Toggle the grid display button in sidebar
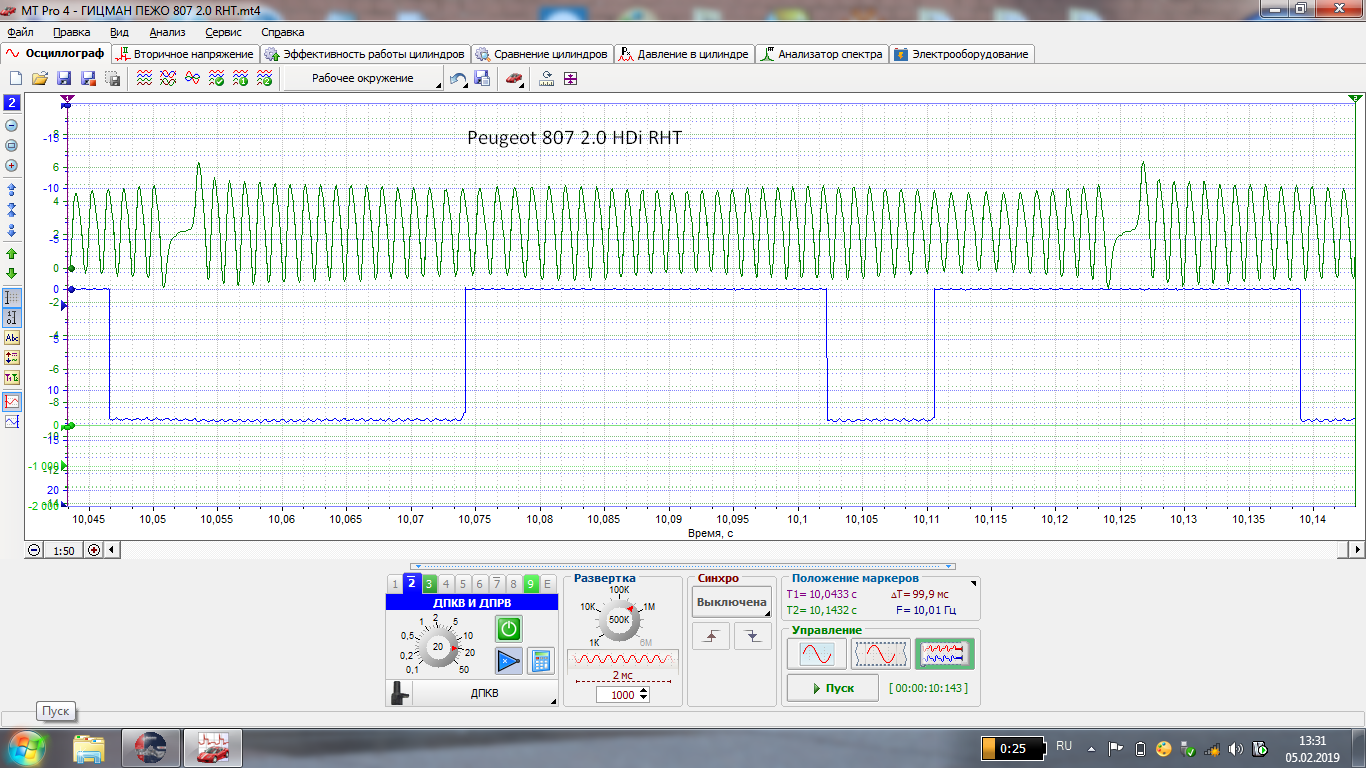The width and height of the screenshot is (1366, 768). [12, 298]
